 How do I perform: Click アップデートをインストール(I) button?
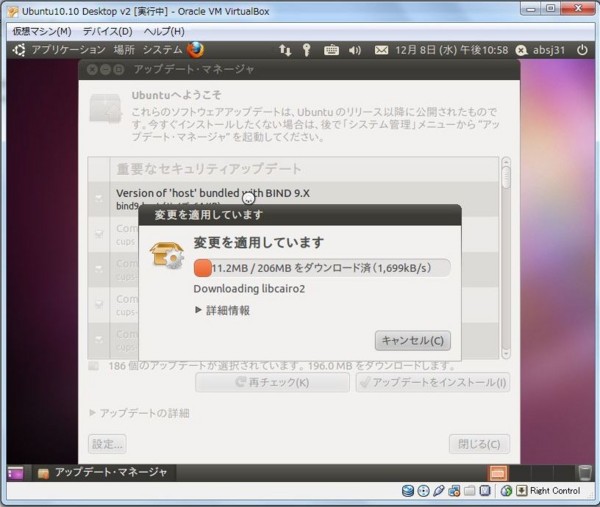point(433,382)
